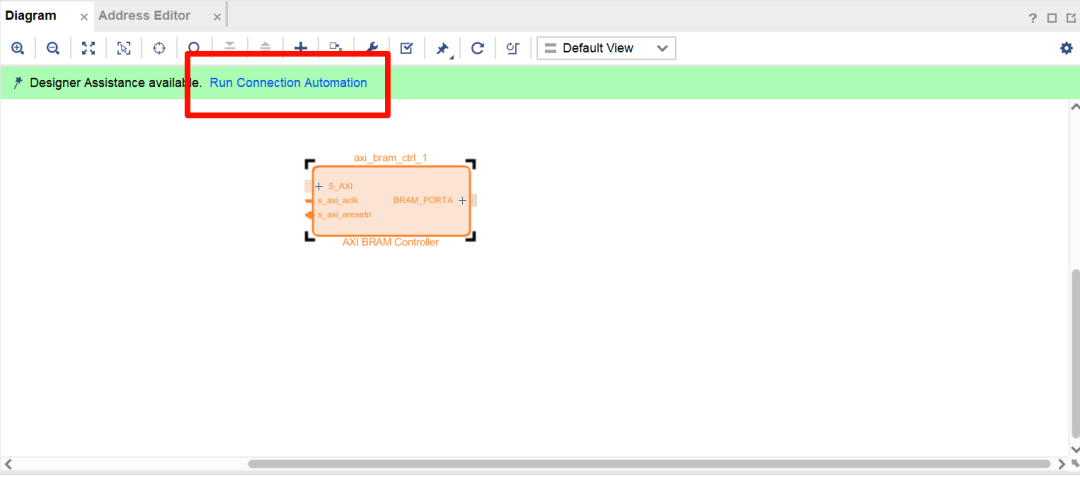
Task: Click the Collapse All toolbar icon
Action: 229,46
